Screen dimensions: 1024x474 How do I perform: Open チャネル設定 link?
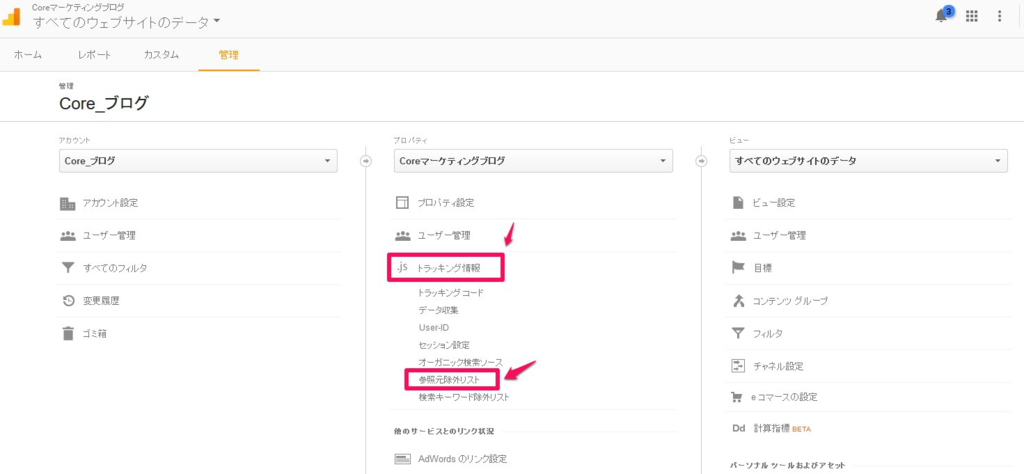pyautogui.click(x=778, y=366)
